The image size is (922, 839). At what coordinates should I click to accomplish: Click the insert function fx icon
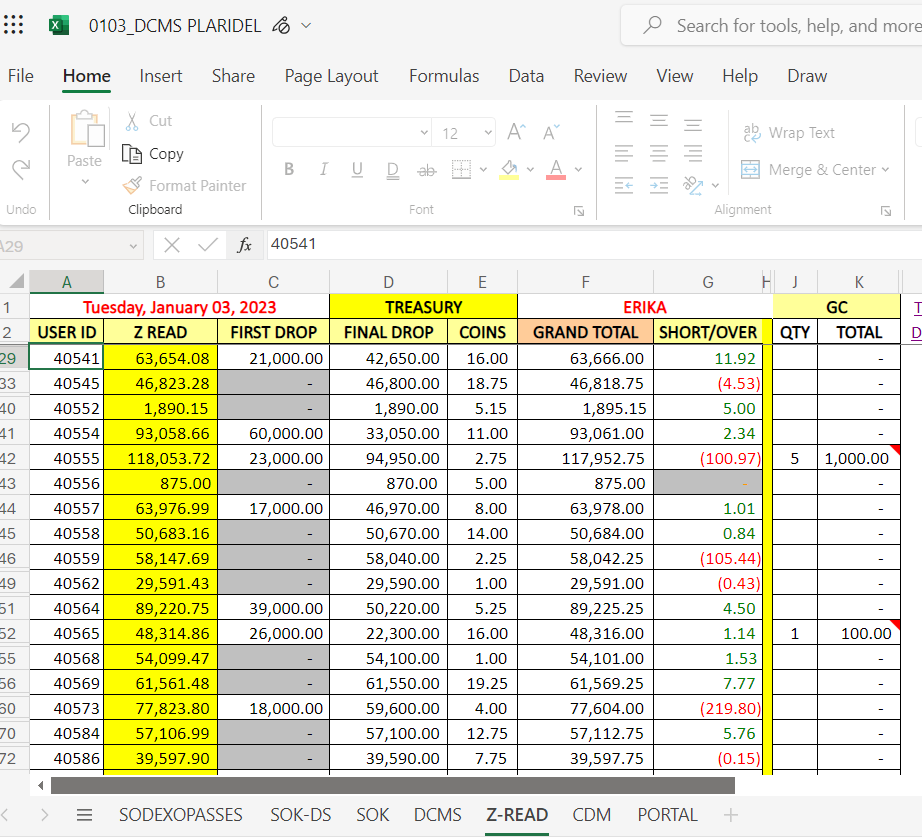(x=244, y=245)
